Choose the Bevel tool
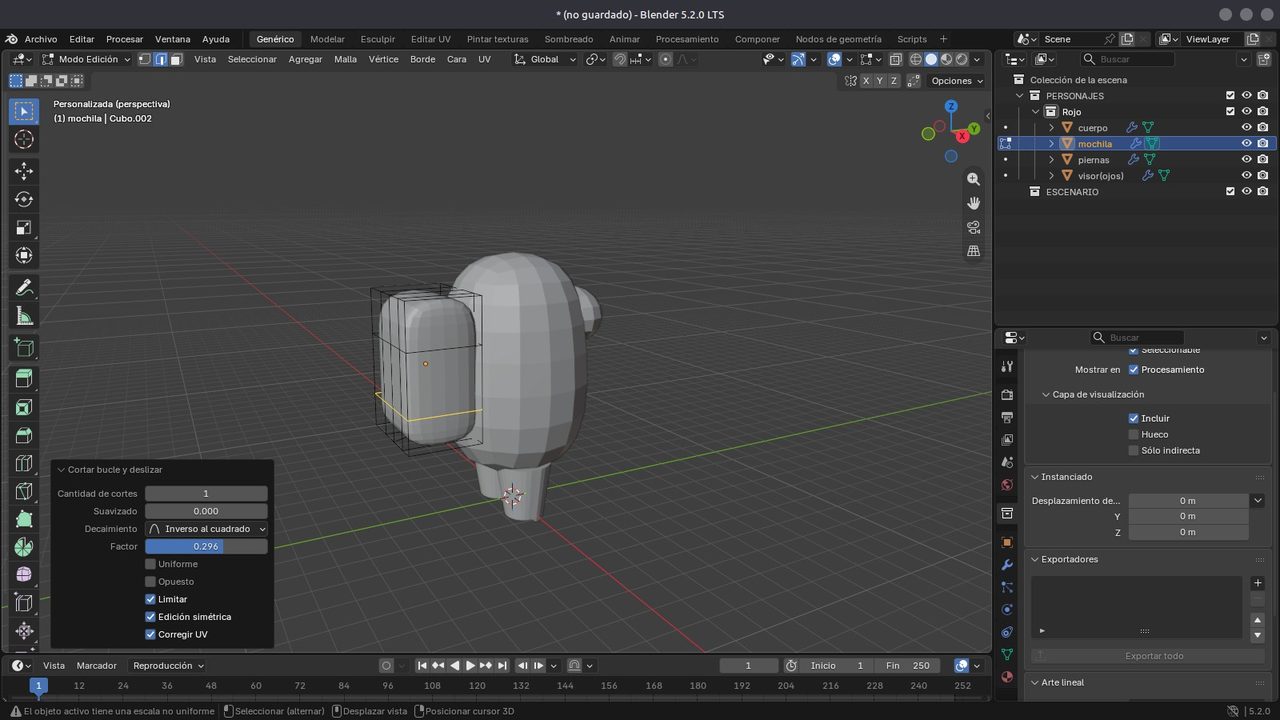Image resolution: width=1280 pixels, height=720 pixels. click(24, 435)
